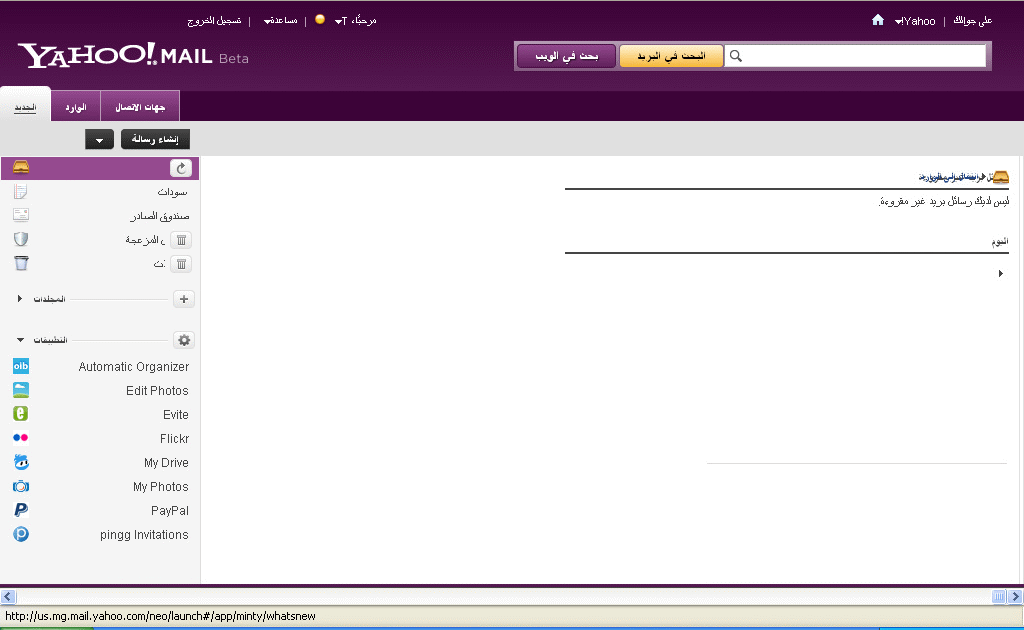Click إنشاء رسالة compose button
The height and width of the screenshot is (630, 1024).
coord(155,139)
